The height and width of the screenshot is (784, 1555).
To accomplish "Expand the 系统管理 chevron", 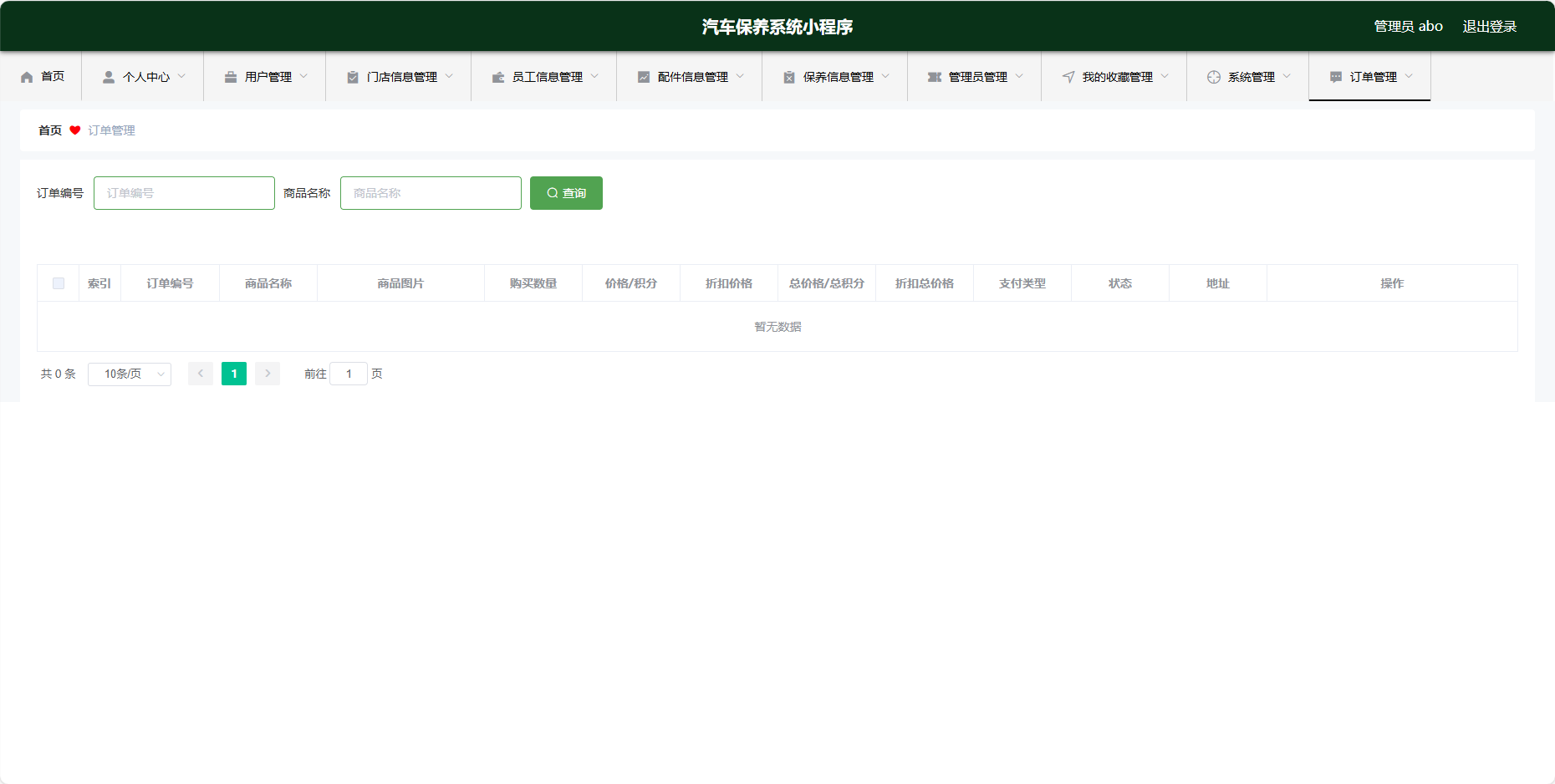I will click(1287, 76).
